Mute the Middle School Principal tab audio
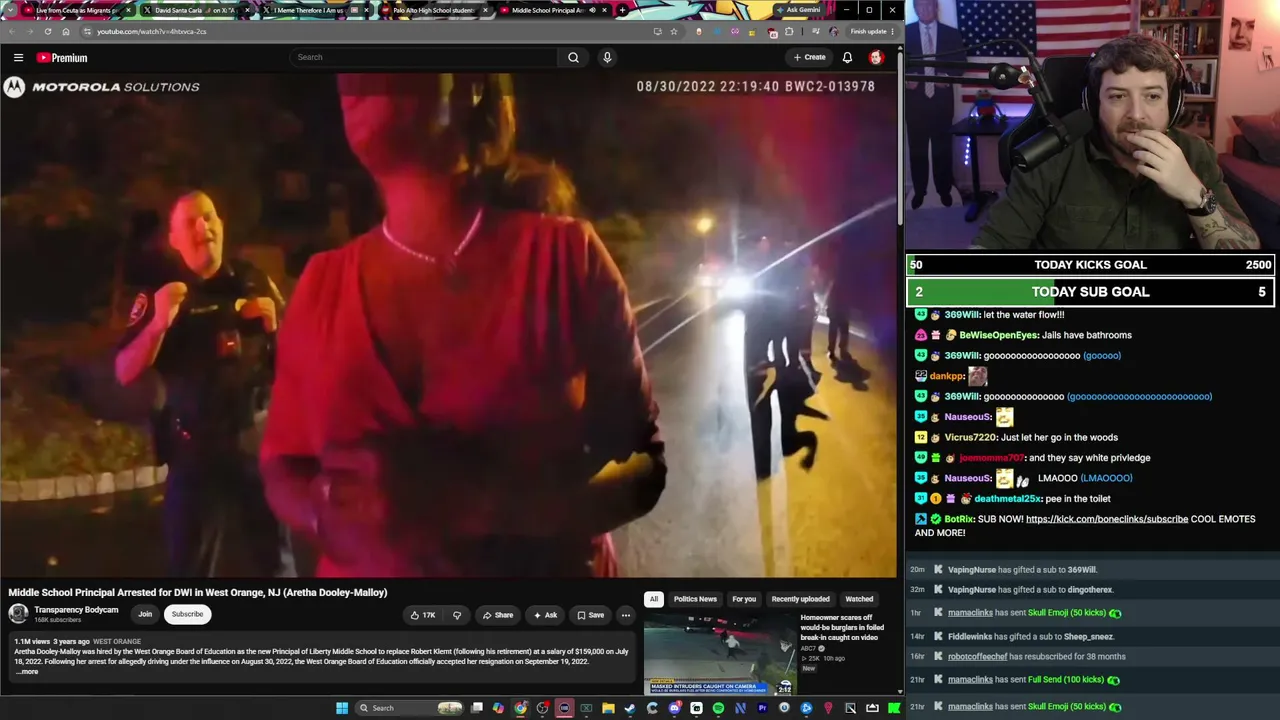1280x720 pixels. (591, 10)
